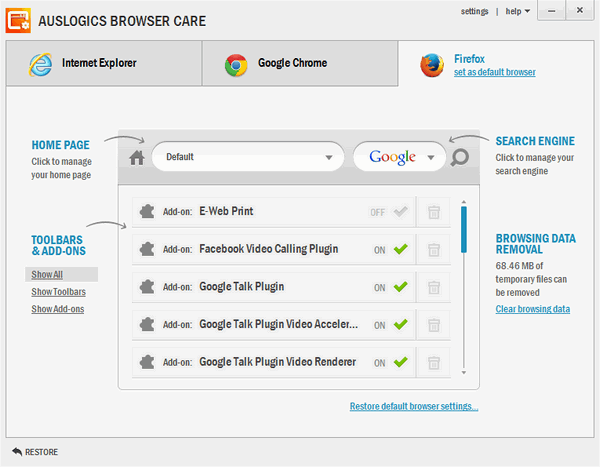Click the Internet Explorer logo icon
Screen dimensions: 600x467
(x=41, y=64)
